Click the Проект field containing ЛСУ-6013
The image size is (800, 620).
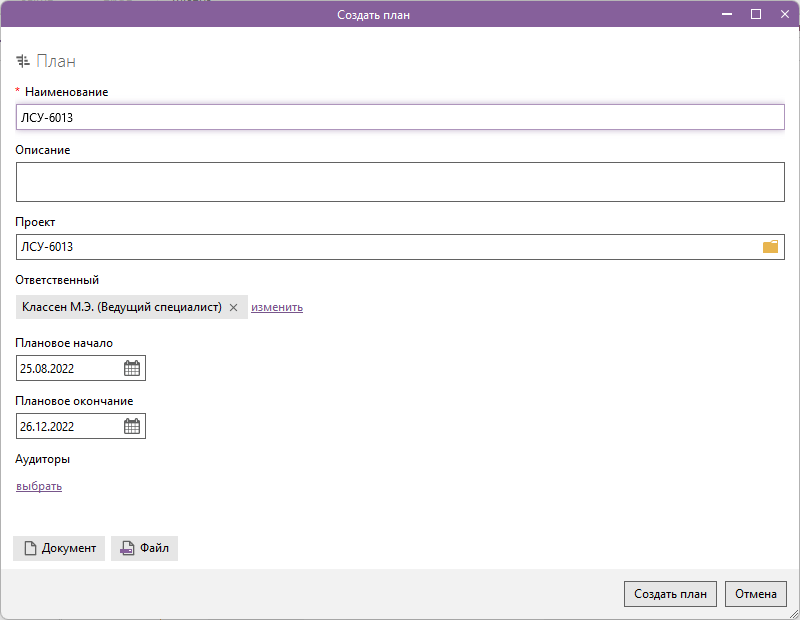coord(385,247)
